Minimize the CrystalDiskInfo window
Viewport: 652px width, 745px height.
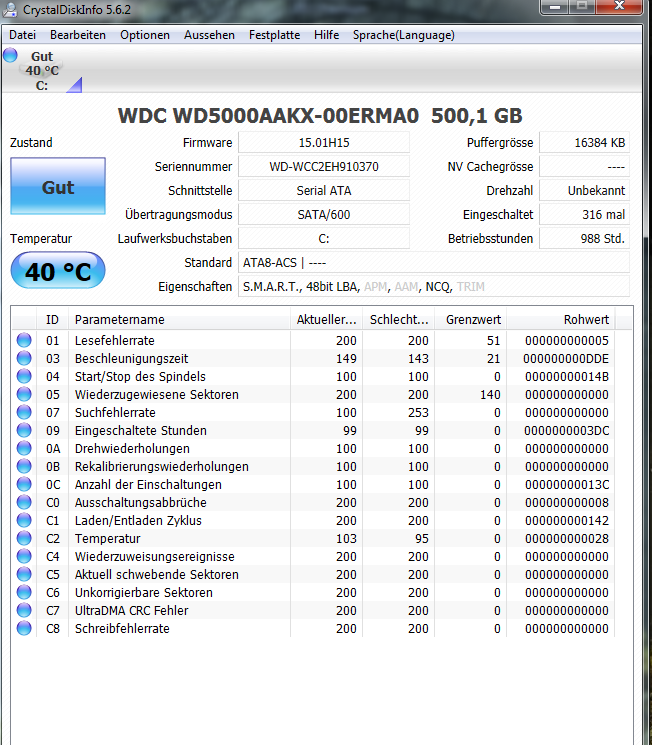555,6
